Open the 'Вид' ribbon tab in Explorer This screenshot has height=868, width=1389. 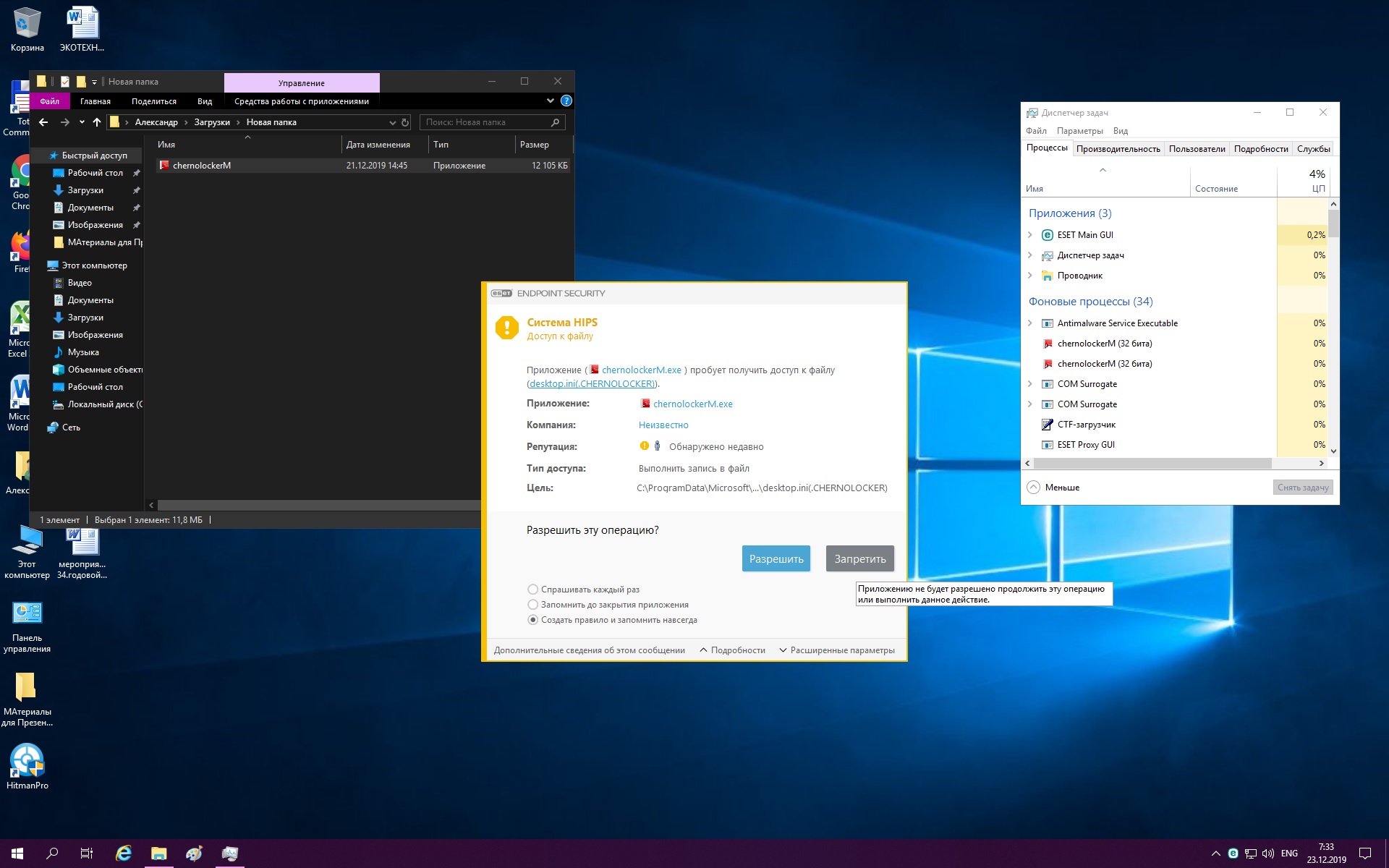pos(205,101)
